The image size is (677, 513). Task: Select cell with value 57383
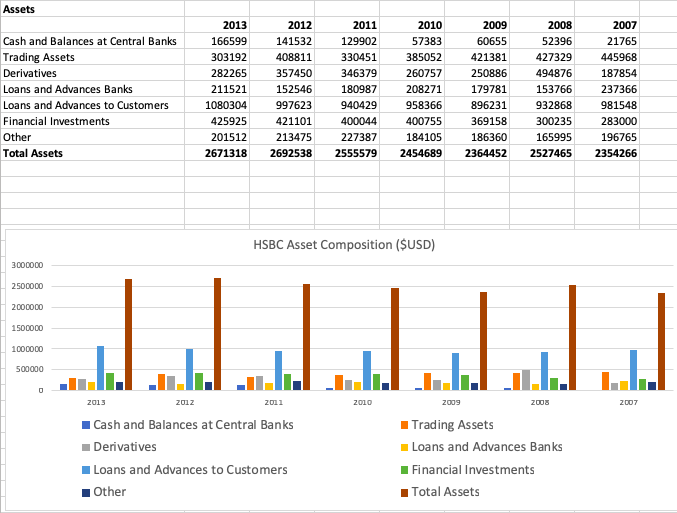pyautogui.click(x=412, y=41)
